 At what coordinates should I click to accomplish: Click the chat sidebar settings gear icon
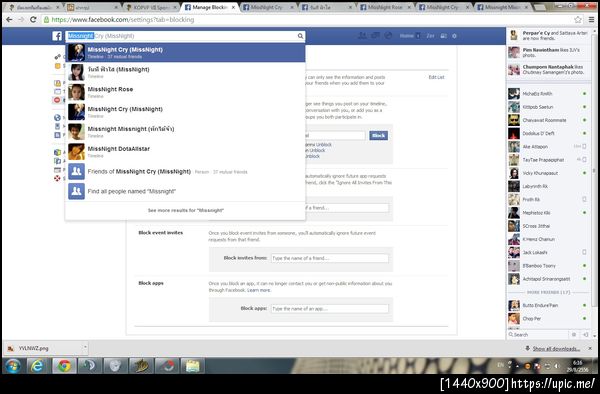click(574, 335)
